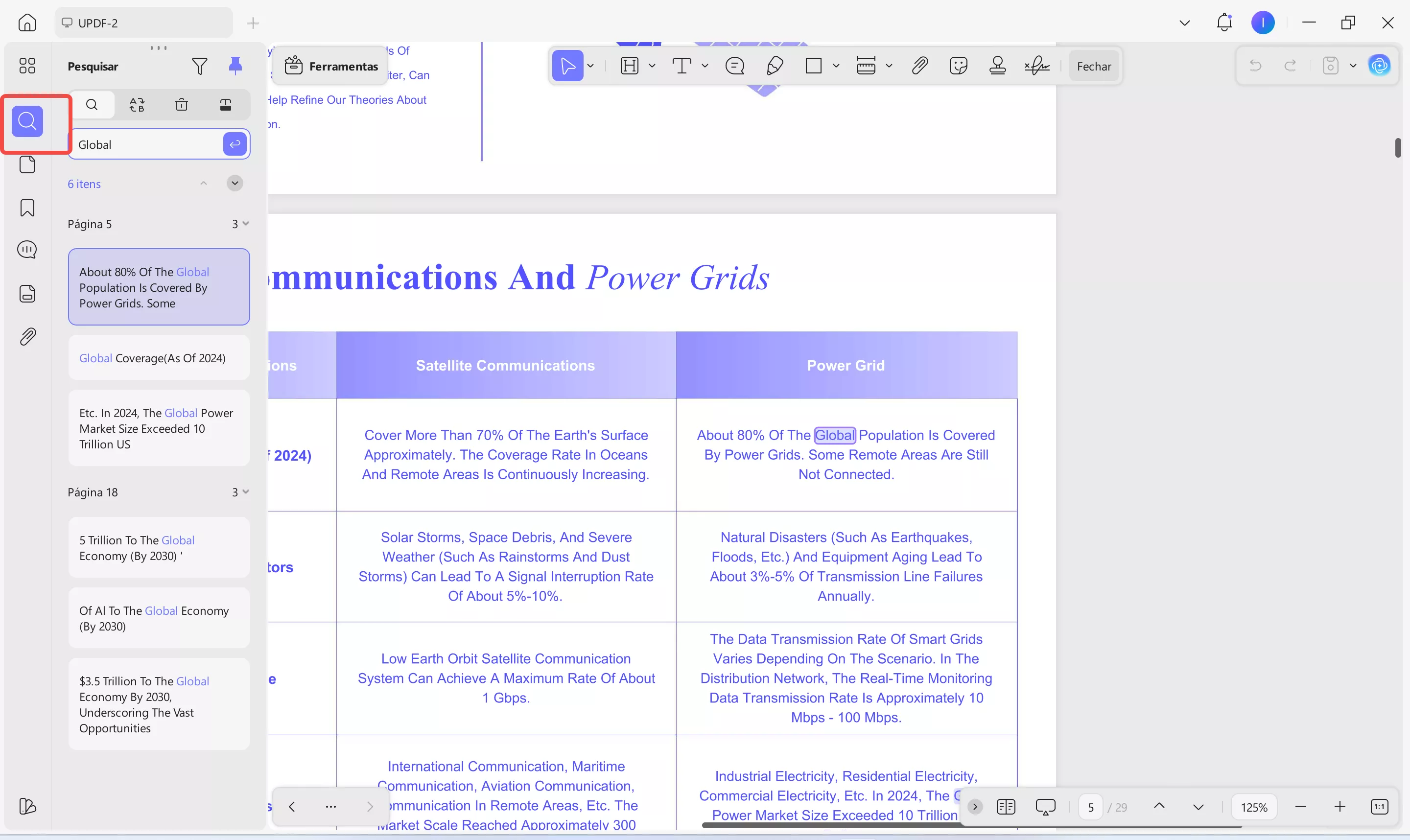Open the UPDF AI assistant icon
This screenshot has width=1410, height=840.
pyautogui.click(x=1380, y=66)
